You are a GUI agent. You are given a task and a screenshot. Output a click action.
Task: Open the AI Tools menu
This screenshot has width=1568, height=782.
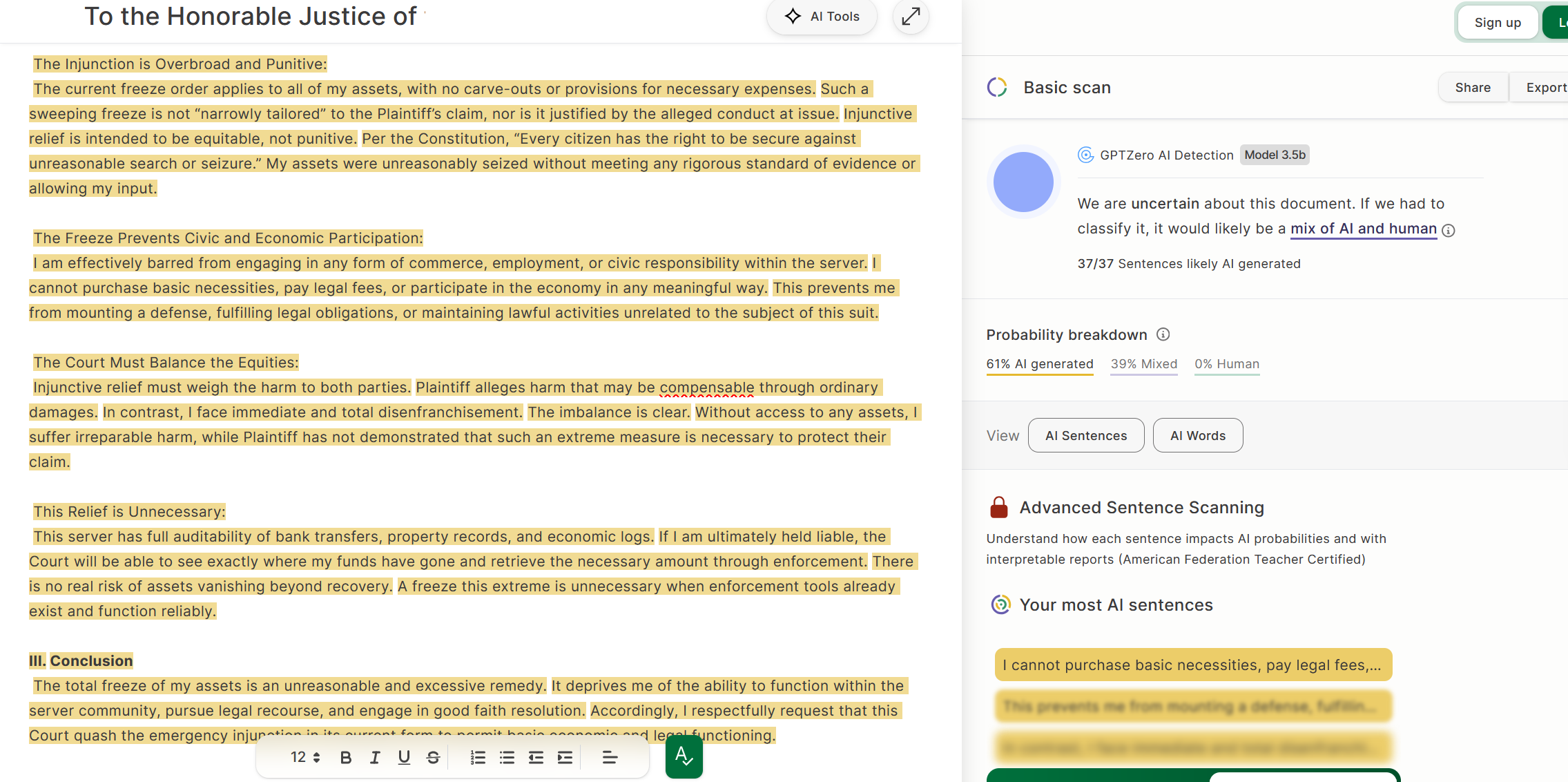[822, 16]
